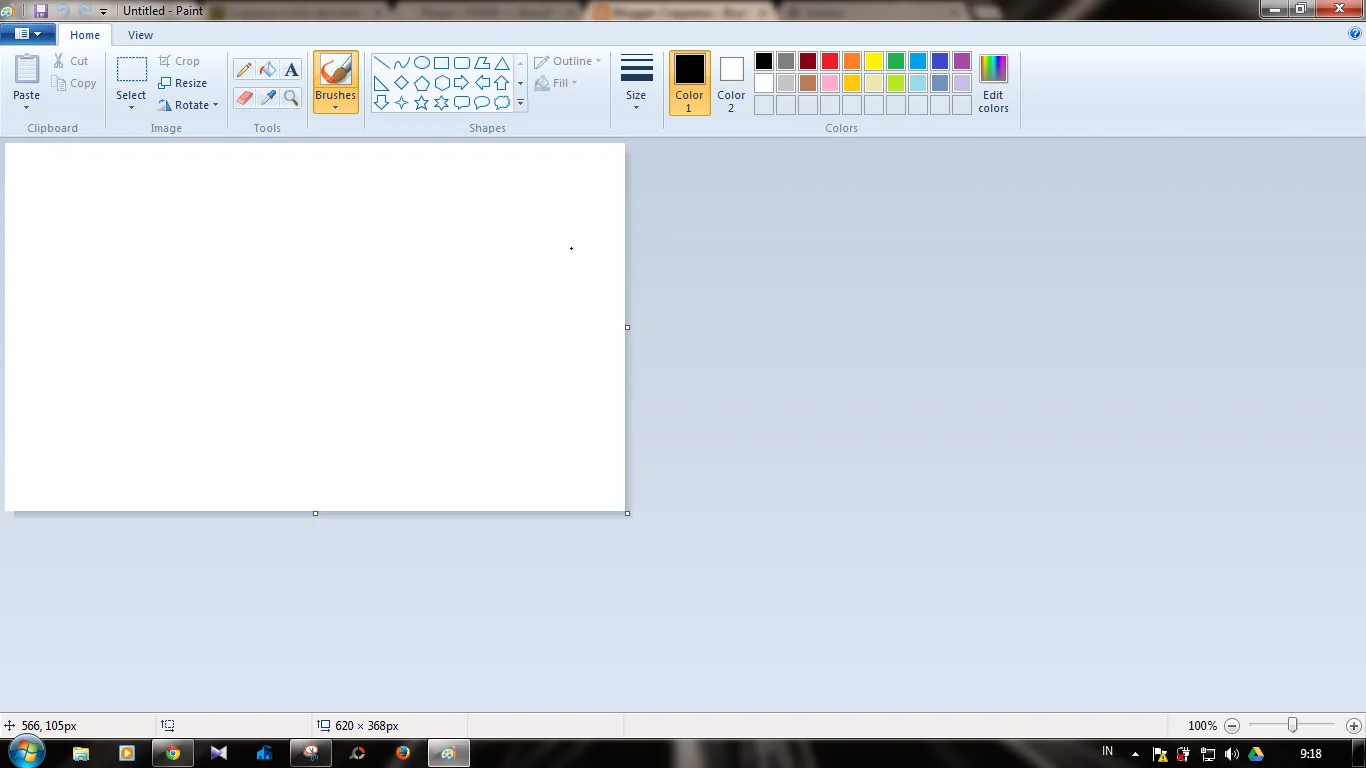Click the Brushes tool icon
This screenshot has width=1366, height=768.
[336, 70]
